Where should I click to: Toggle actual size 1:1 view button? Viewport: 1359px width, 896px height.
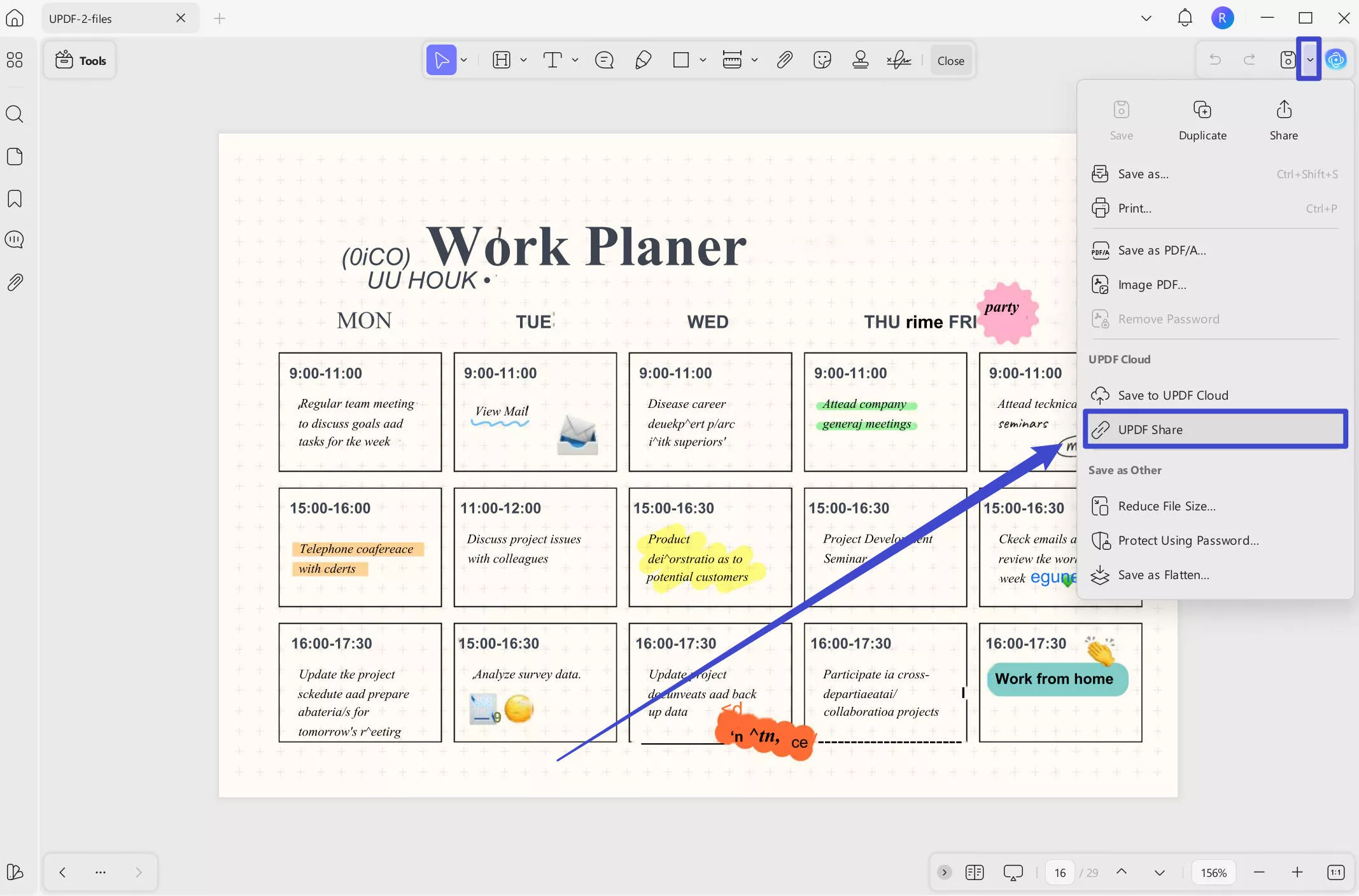coord(1335,872)
